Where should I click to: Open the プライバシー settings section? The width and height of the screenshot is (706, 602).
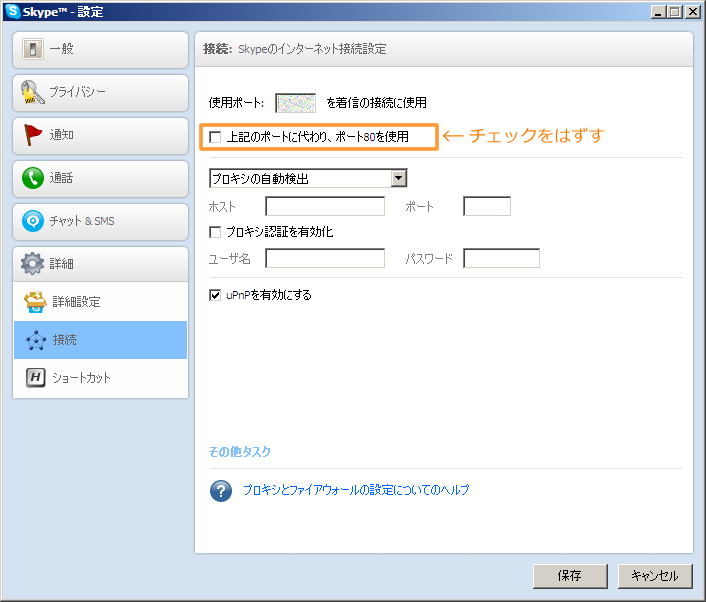(x=100, y=93)
